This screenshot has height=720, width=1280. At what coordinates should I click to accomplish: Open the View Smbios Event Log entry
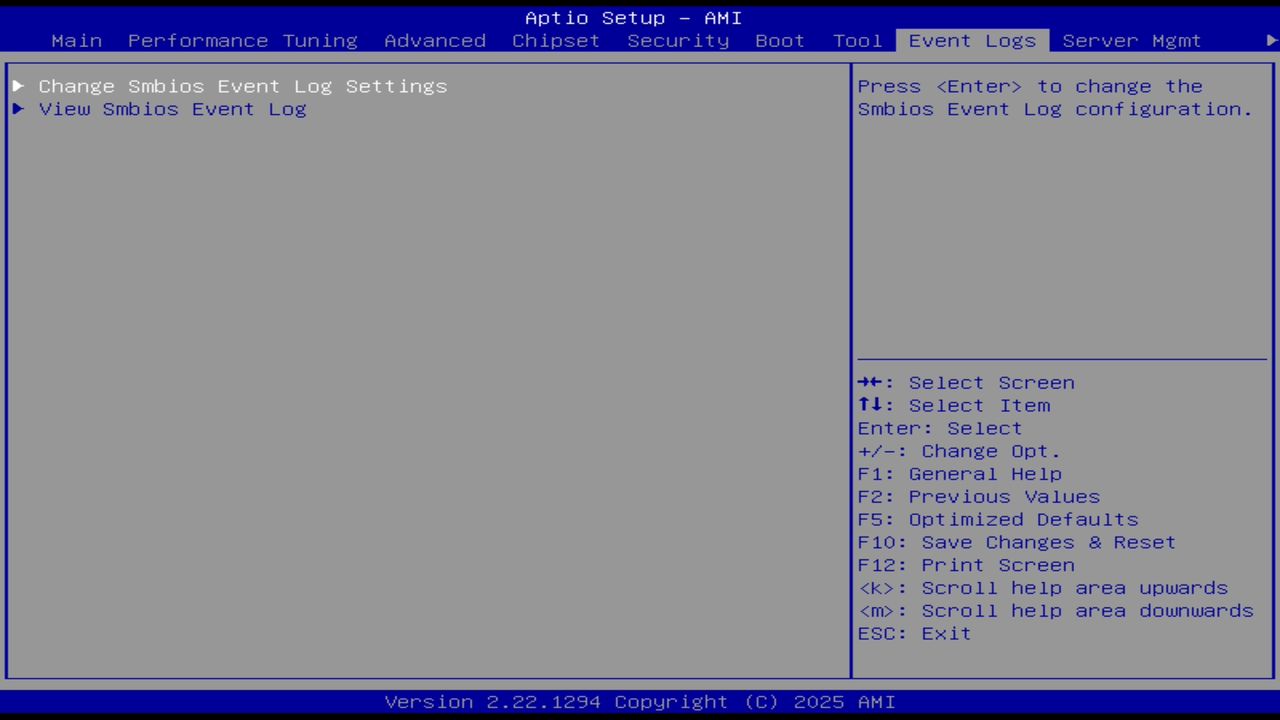[x=172, y=109]
